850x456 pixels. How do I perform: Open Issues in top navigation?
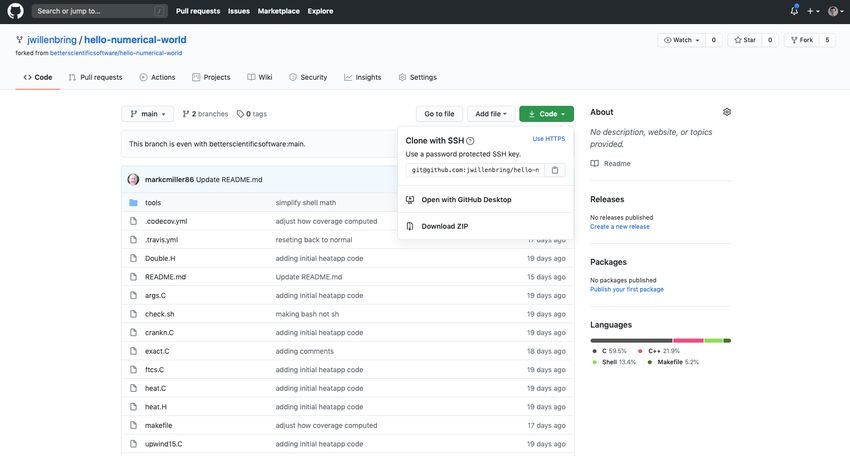coord(239,11)
